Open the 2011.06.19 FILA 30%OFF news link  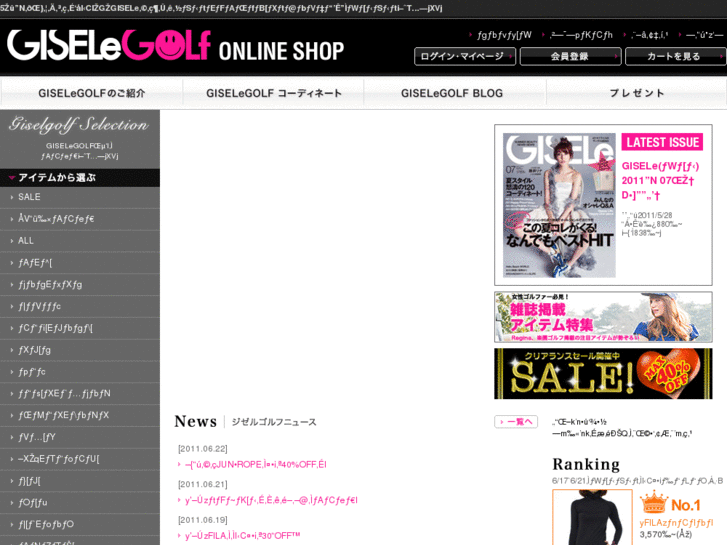tap(242, 536)
